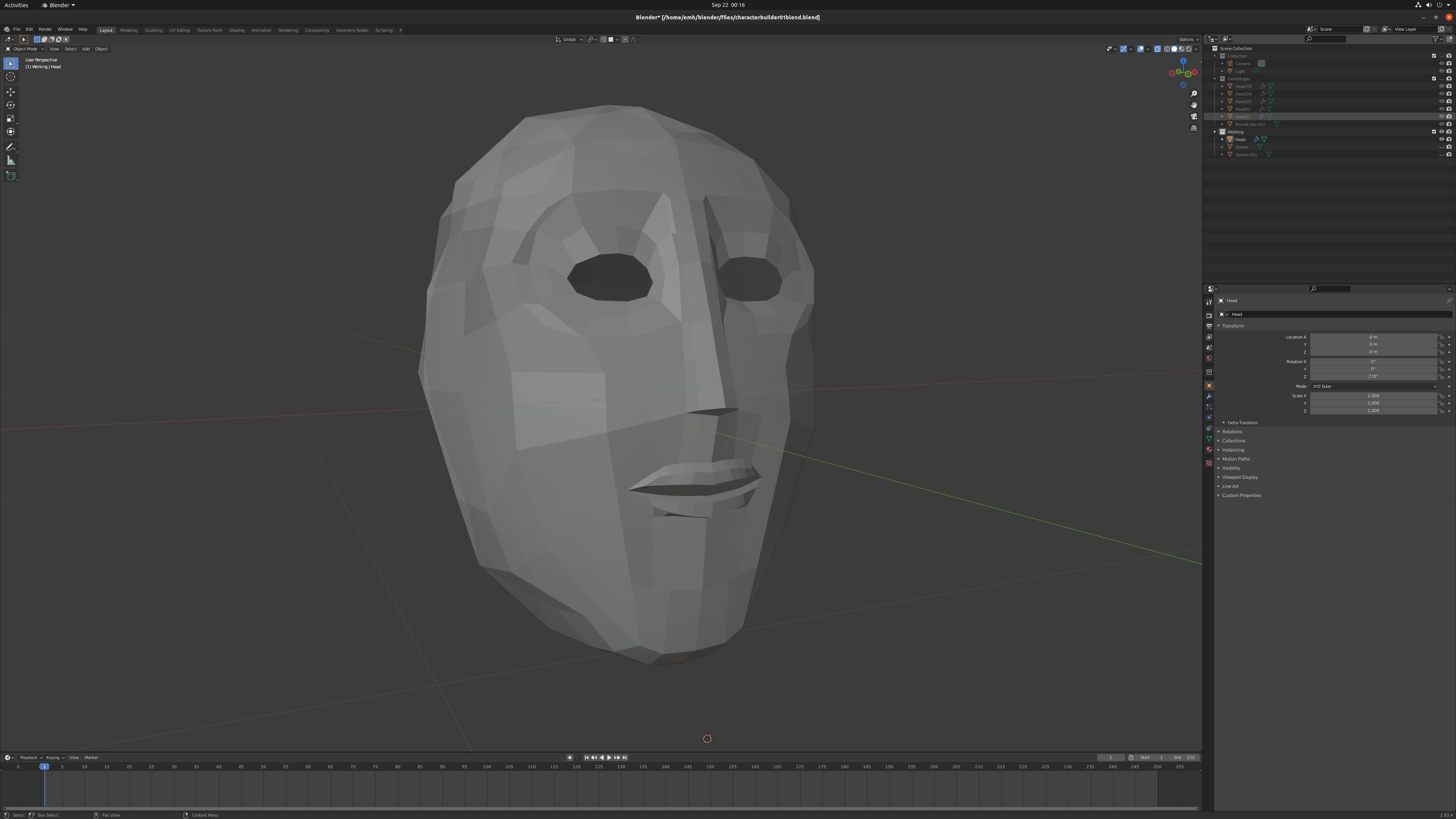The image size is (1456, 819).
Task: Open the Particles properties tab
Action: (x=1208, y=407)
